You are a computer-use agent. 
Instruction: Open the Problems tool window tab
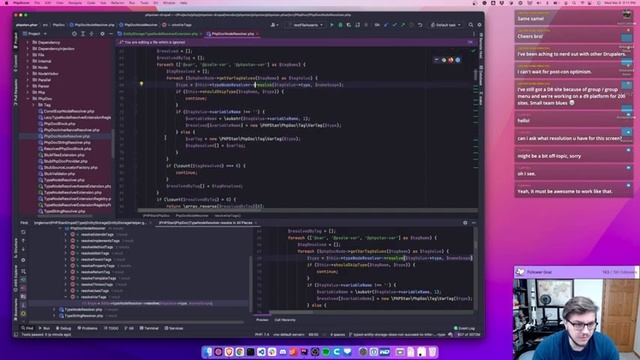(x=88, y=328)
